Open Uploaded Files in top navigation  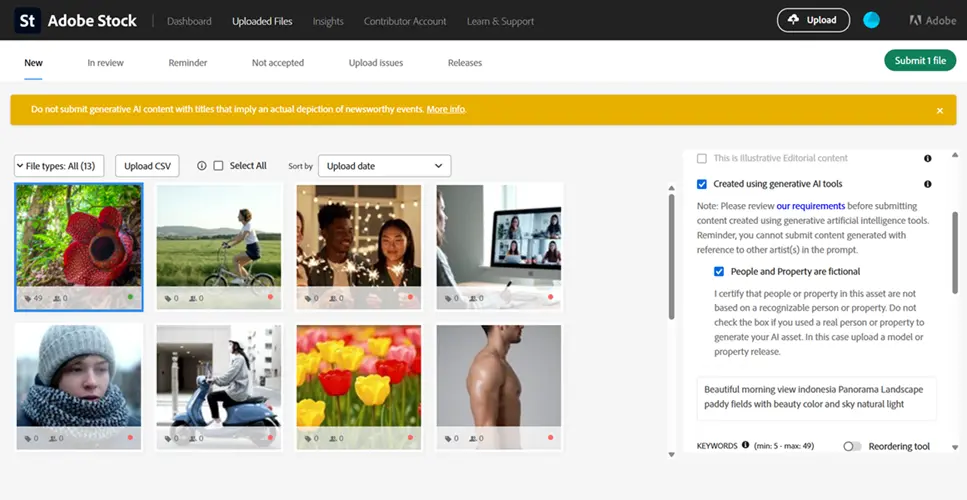(x=262, y=21)
